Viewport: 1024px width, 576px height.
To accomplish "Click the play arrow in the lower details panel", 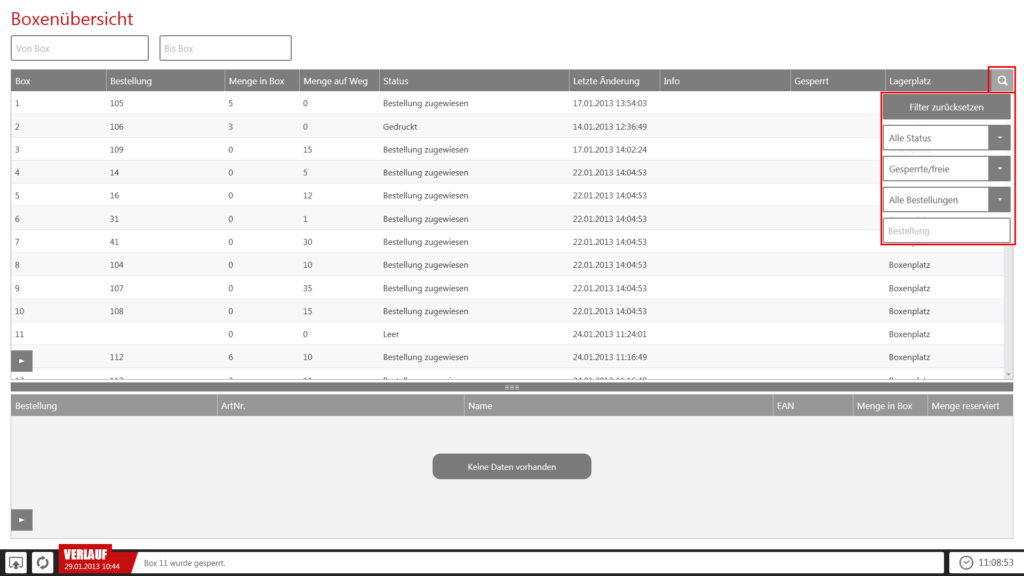I will (22, 519).
